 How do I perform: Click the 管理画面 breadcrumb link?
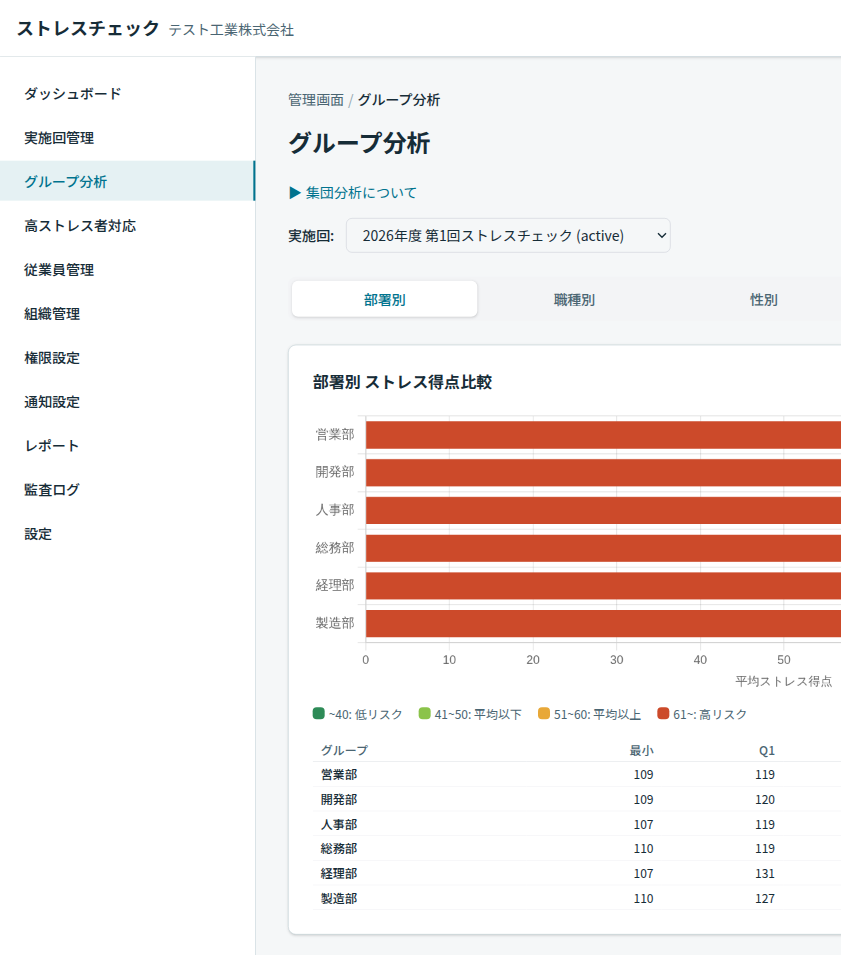[315, 100]
